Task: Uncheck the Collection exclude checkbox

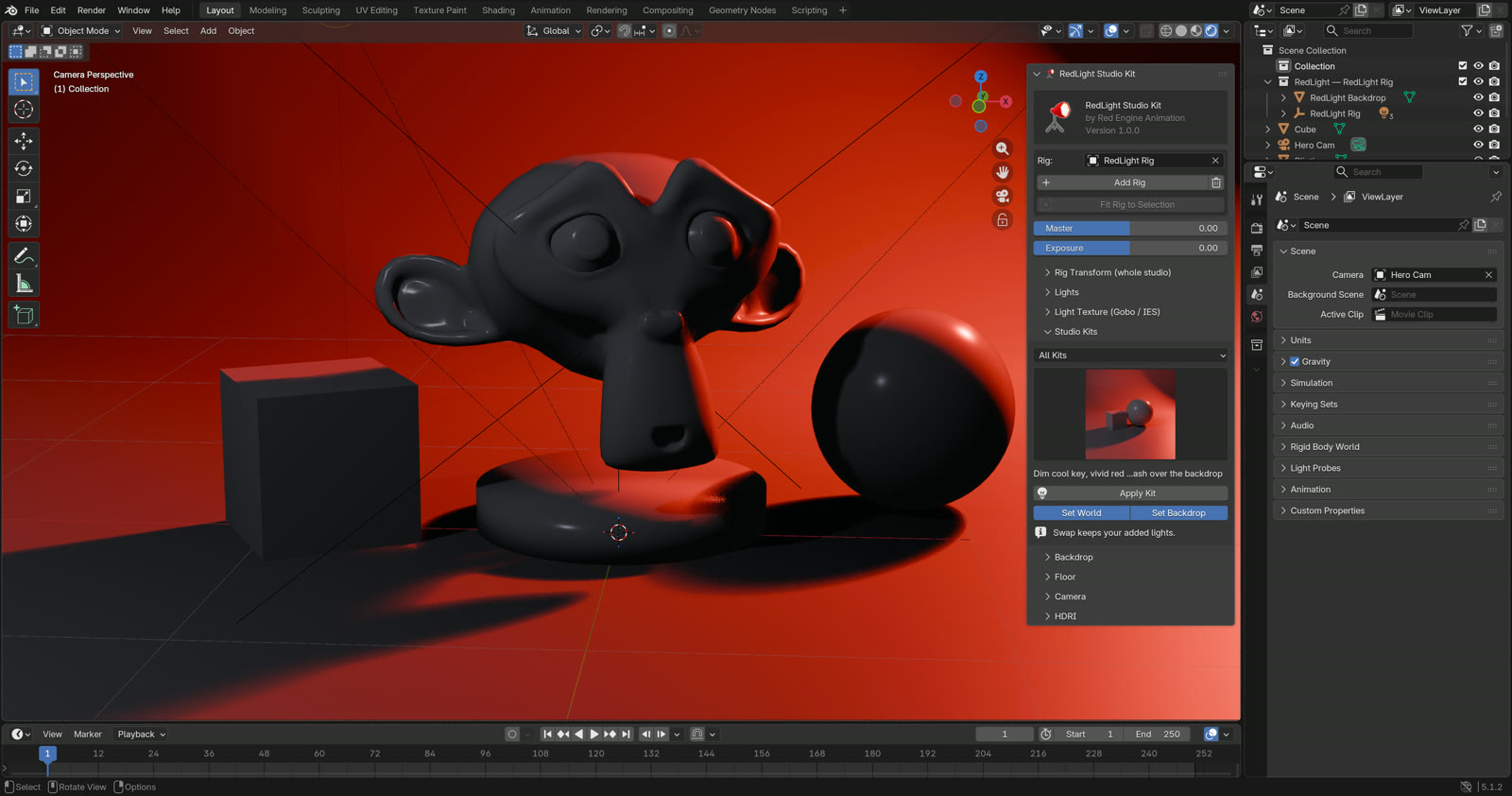Action: tap(1463, 66)
